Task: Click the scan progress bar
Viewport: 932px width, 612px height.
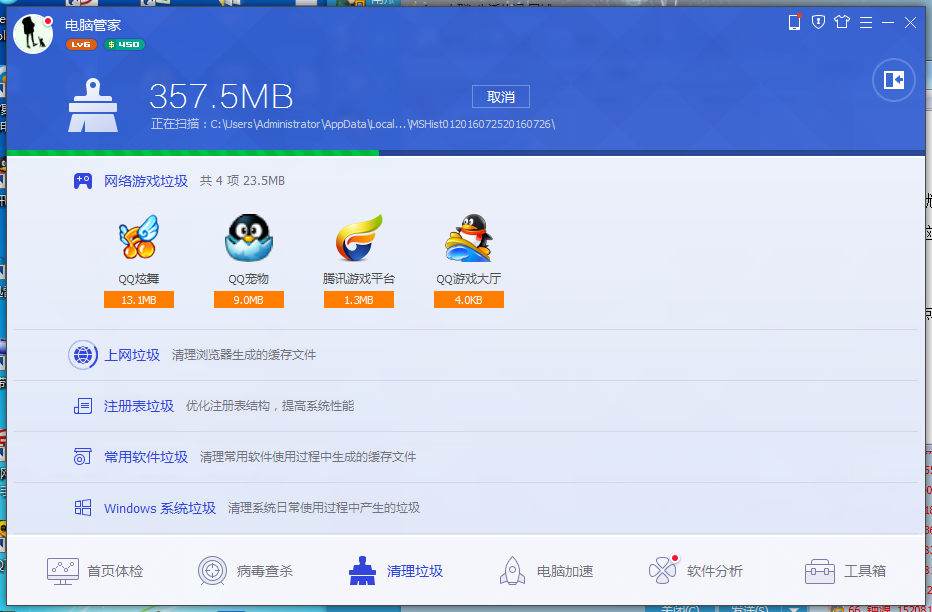Action: 466,153
